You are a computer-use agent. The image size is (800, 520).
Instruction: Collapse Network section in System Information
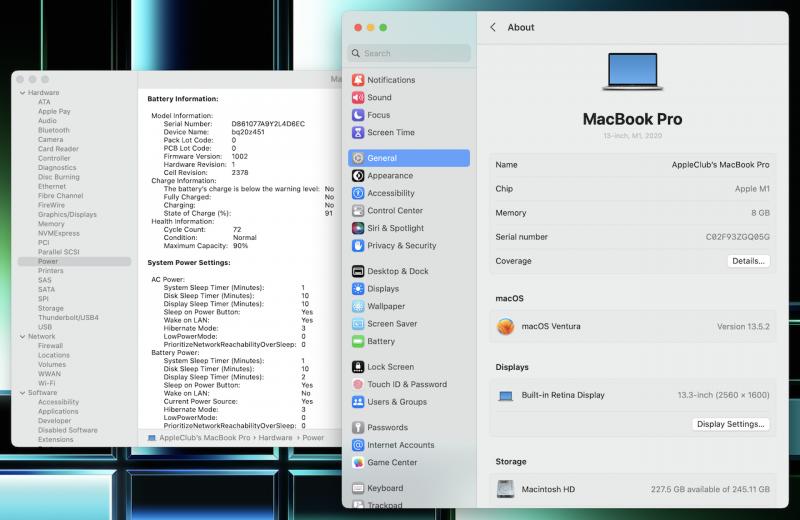(x=22, y=337)
